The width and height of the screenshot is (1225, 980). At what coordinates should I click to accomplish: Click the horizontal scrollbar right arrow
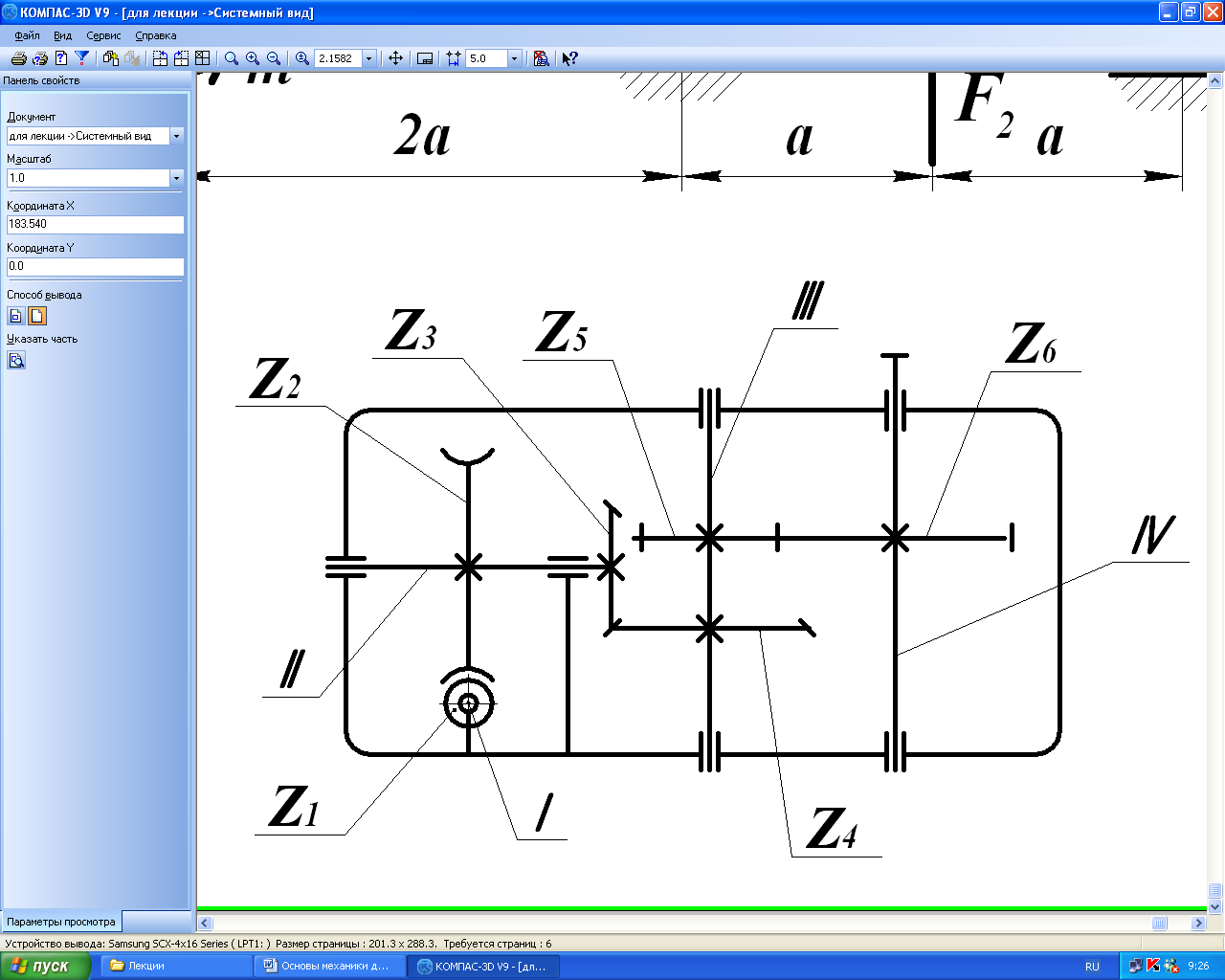[x=1198, y=924]
